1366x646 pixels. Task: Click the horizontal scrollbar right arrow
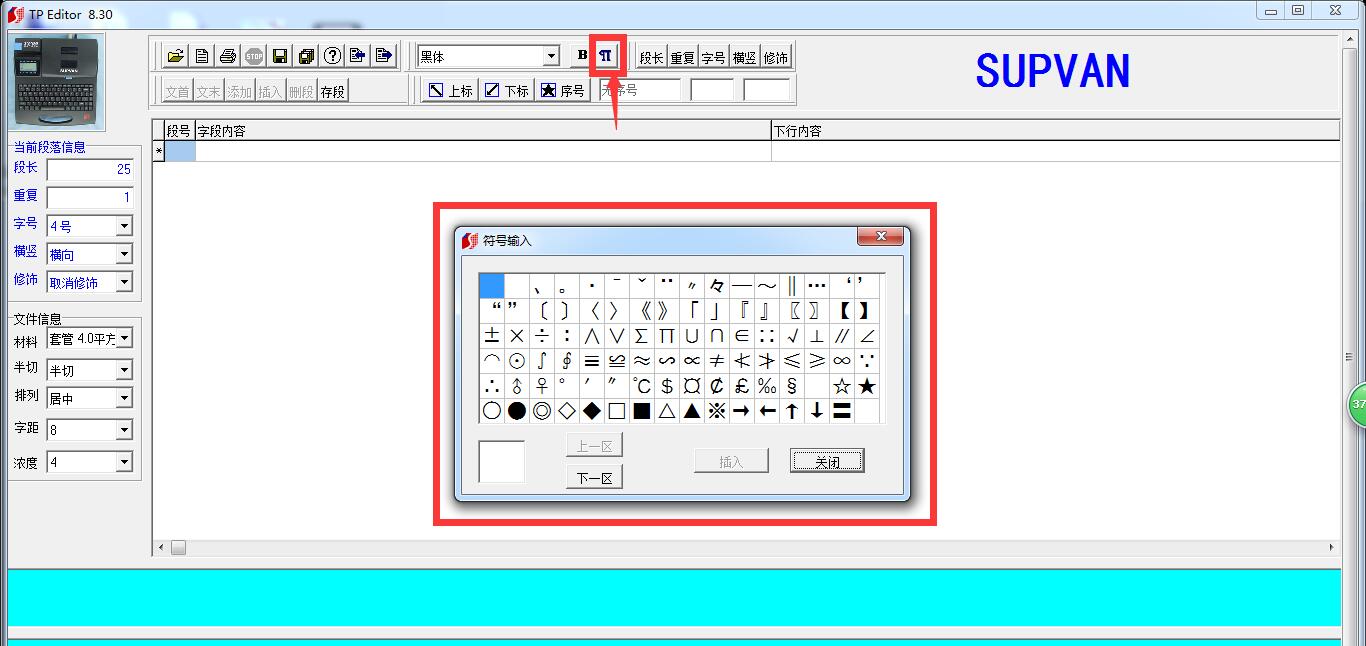tap(1332, 548)
